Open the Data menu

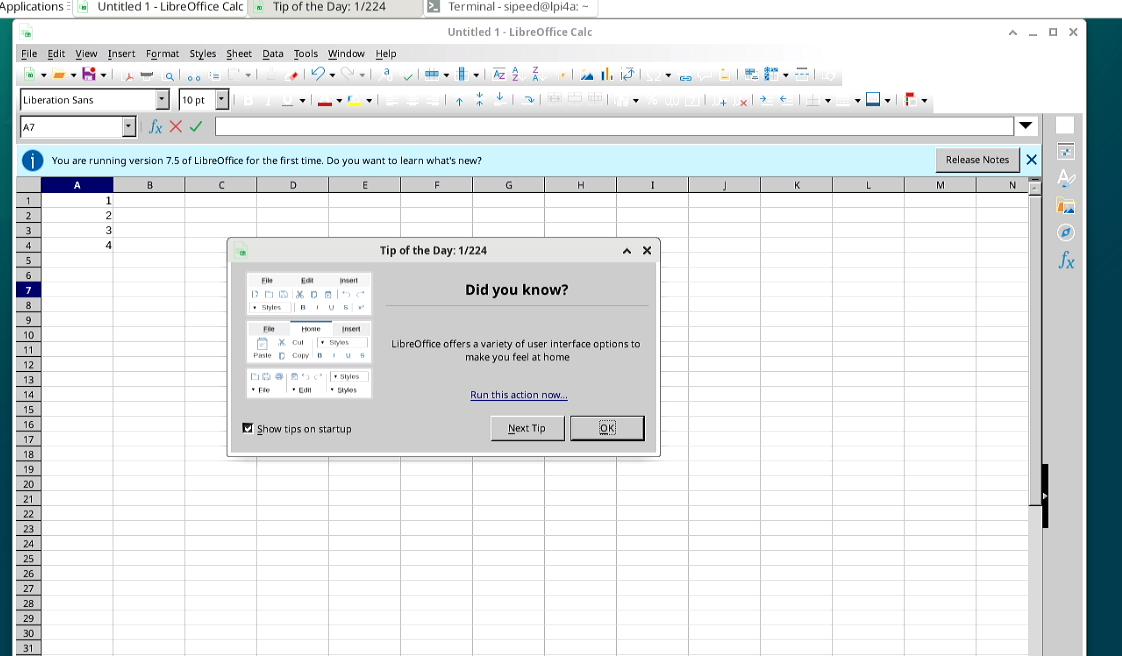click(273, 54)
